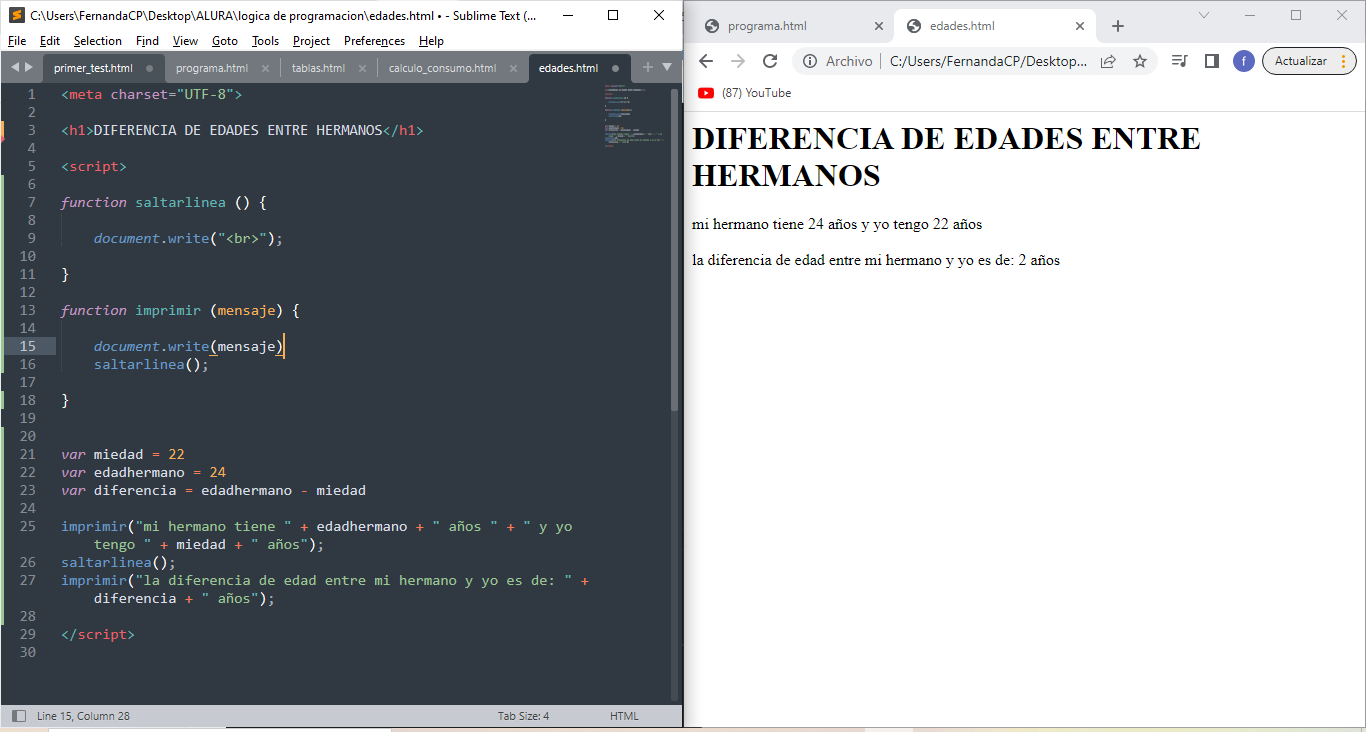Open new Chrome tab with plus

(1118, 26)
